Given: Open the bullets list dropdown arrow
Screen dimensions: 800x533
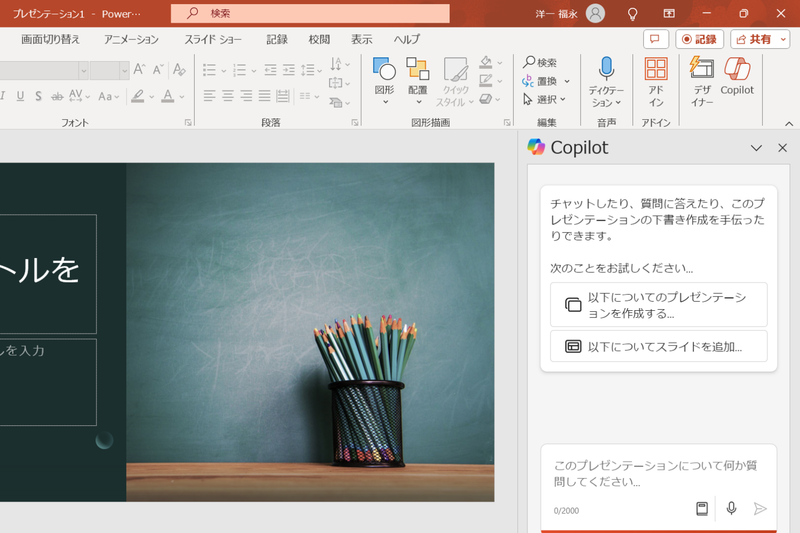Looking at the screenshot, I should tap(223, 70).
